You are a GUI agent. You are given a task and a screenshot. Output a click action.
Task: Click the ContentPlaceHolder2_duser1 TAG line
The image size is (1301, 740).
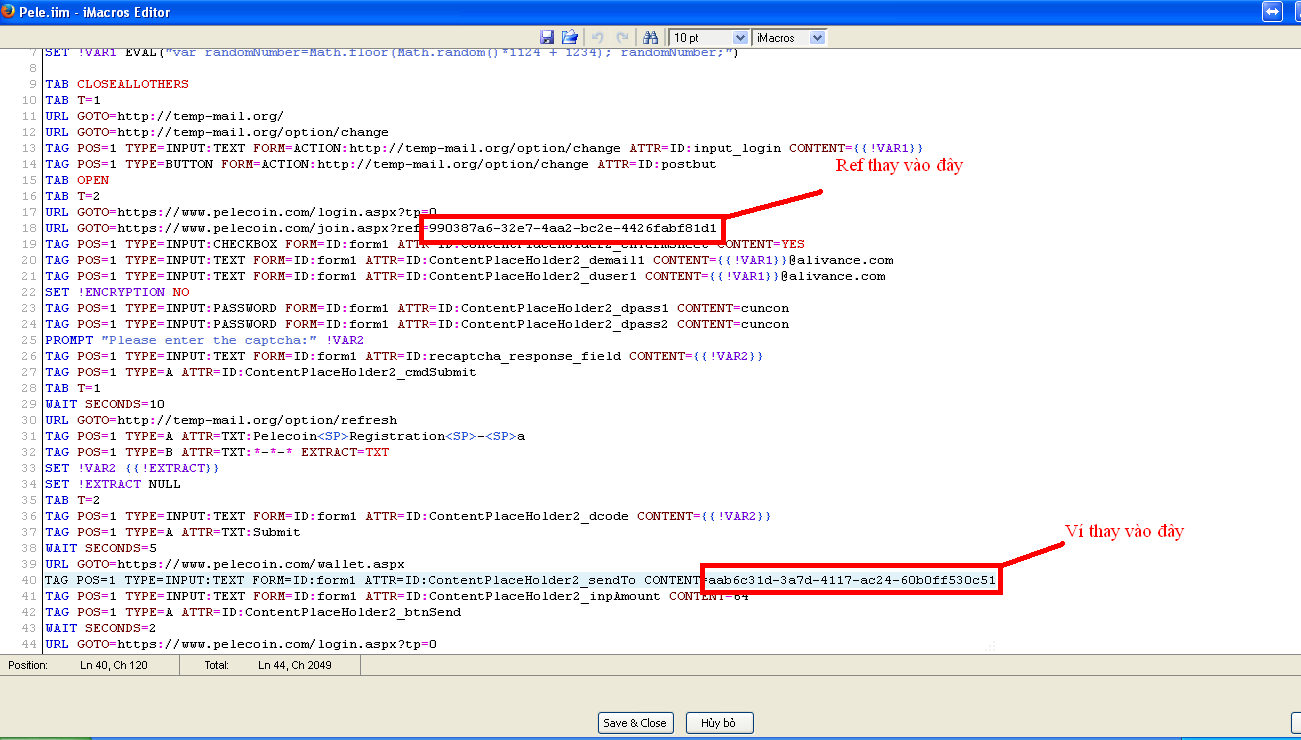pos(465,276)
